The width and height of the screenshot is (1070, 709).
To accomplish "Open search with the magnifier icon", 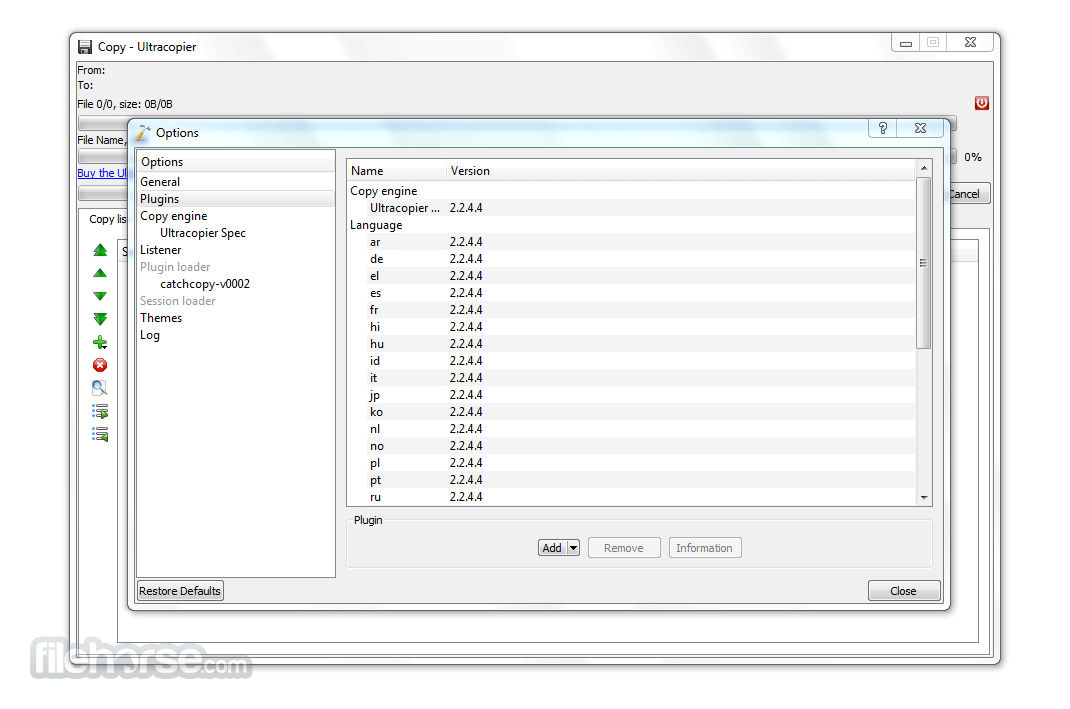I will 100,388.
